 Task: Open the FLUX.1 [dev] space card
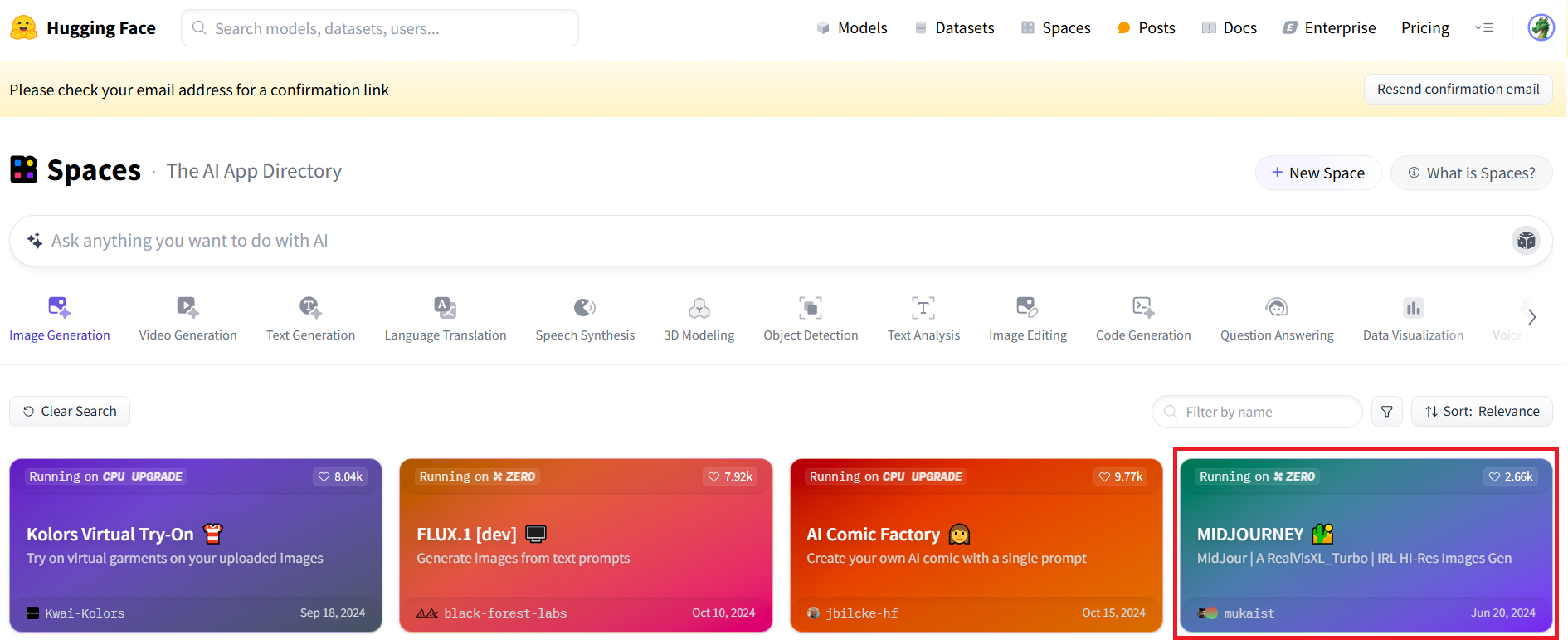click(x=586, y=545)
